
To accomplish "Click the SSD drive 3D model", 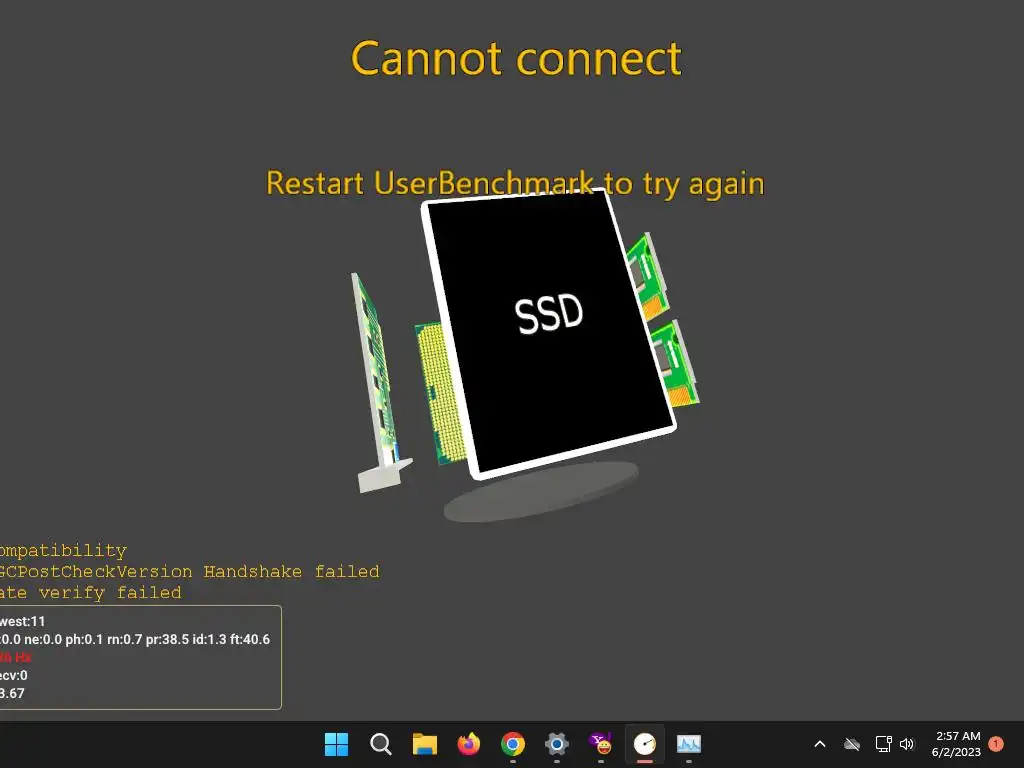I will point(549,333).
